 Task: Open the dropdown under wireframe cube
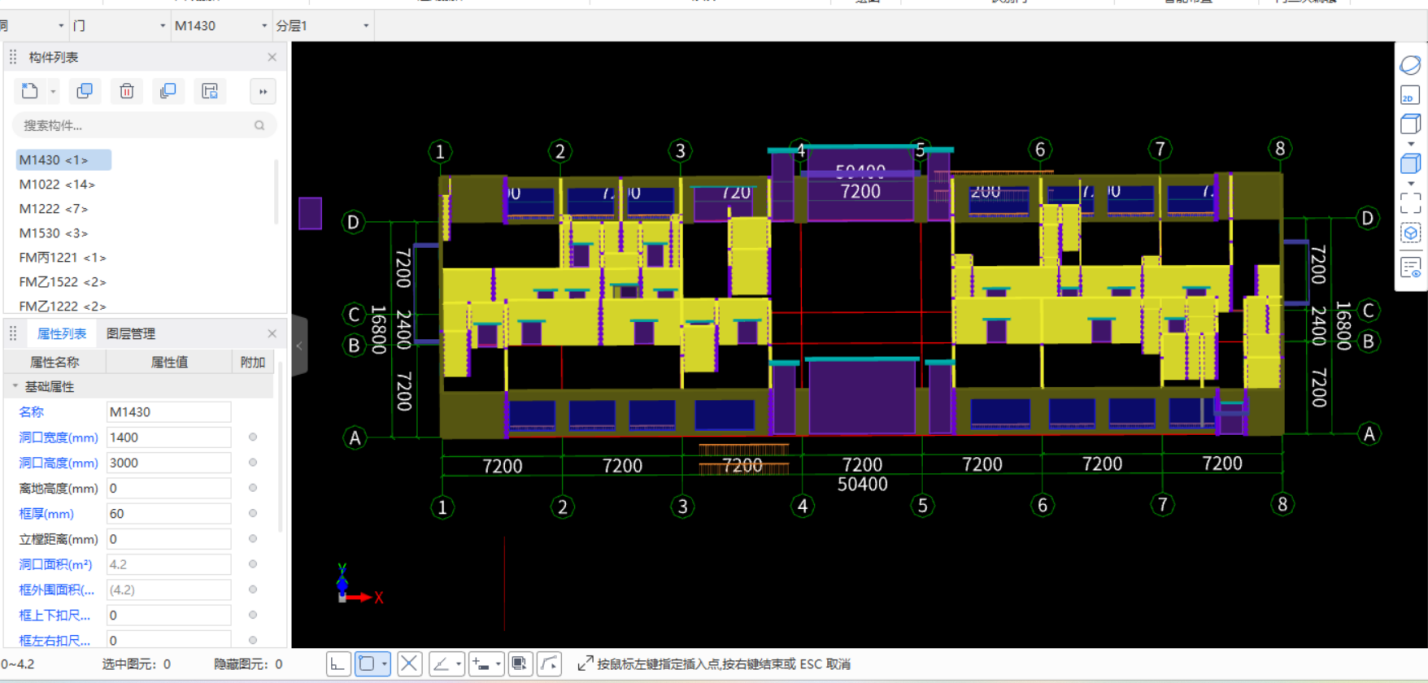click(x=1410, y=144)
